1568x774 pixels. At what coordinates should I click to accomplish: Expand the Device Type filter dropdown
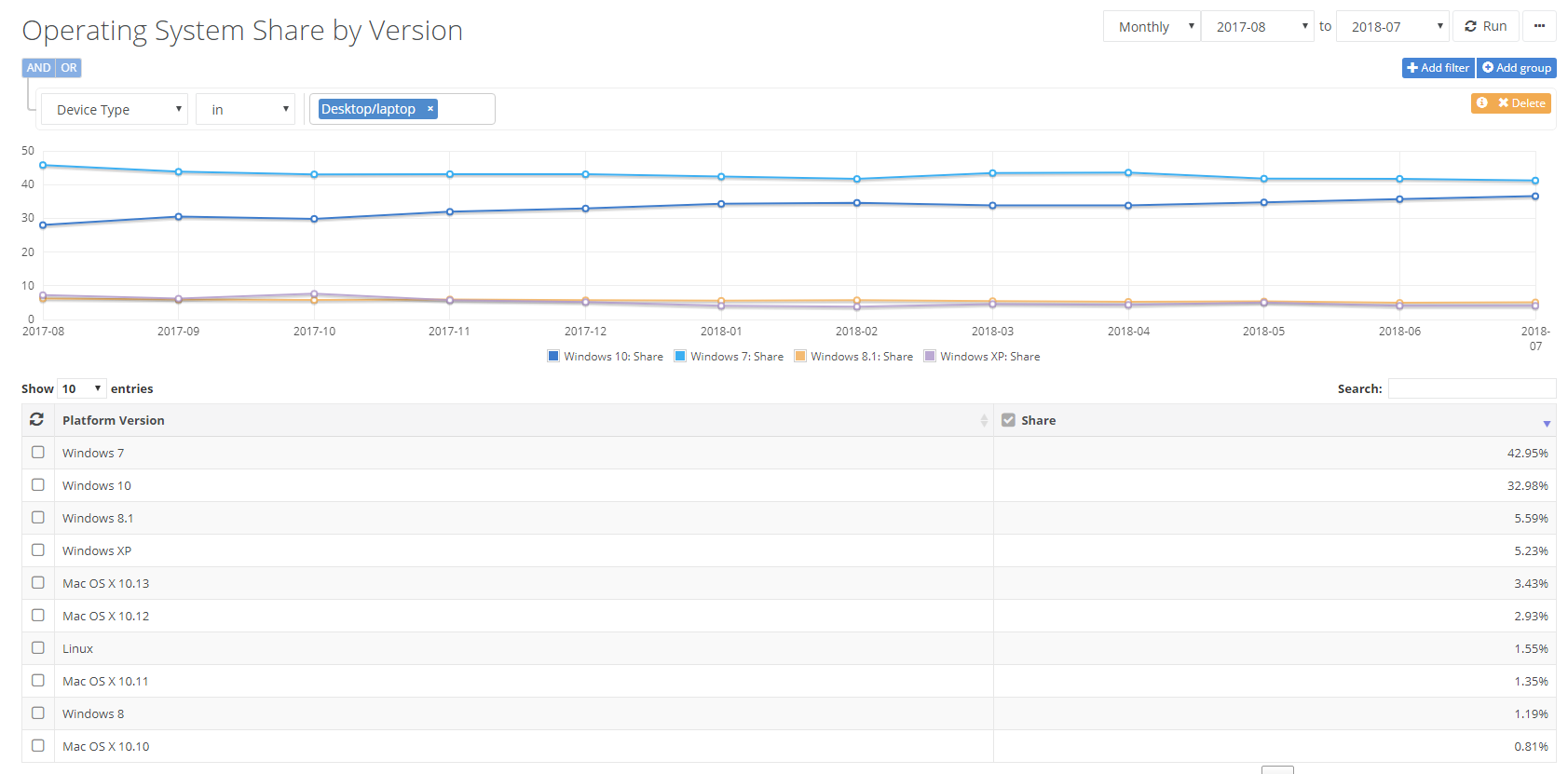(115, 110)
